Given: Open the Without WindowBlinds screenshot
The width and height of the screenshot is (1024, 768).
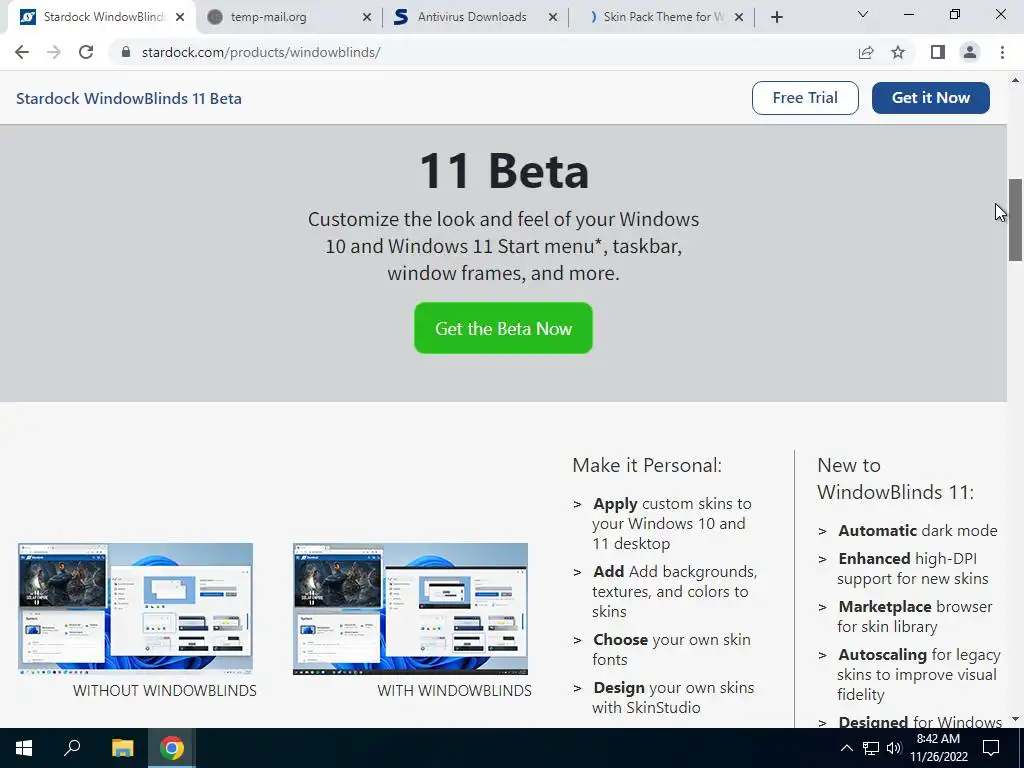Looking at the screenshot, I should (135, 609).
